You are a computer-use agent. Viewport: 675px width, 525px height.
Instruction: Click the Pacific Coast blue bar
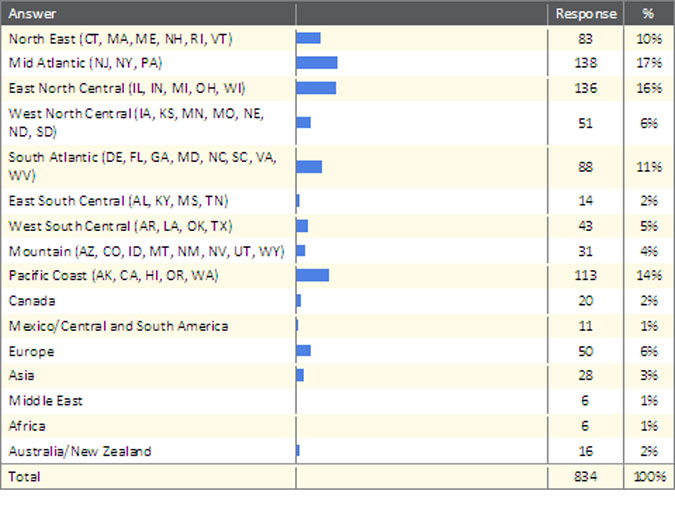(313, 275)
